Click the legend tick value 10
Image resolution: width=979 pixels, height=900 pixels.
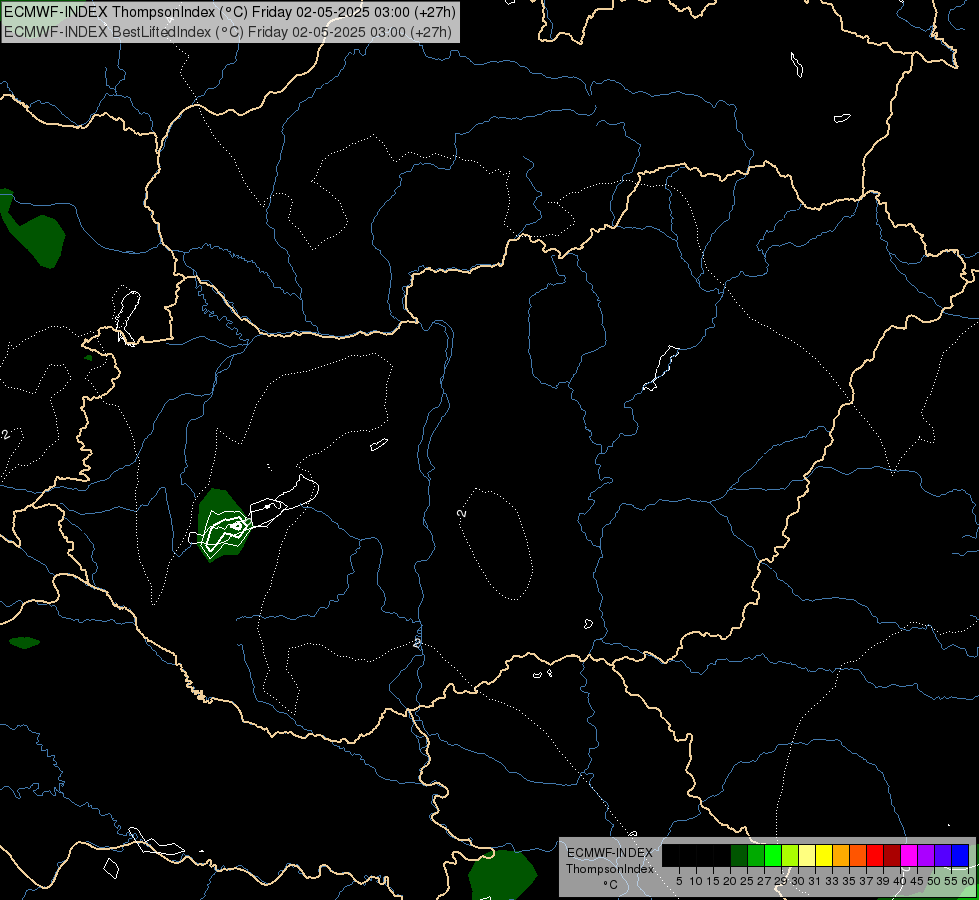696,881
